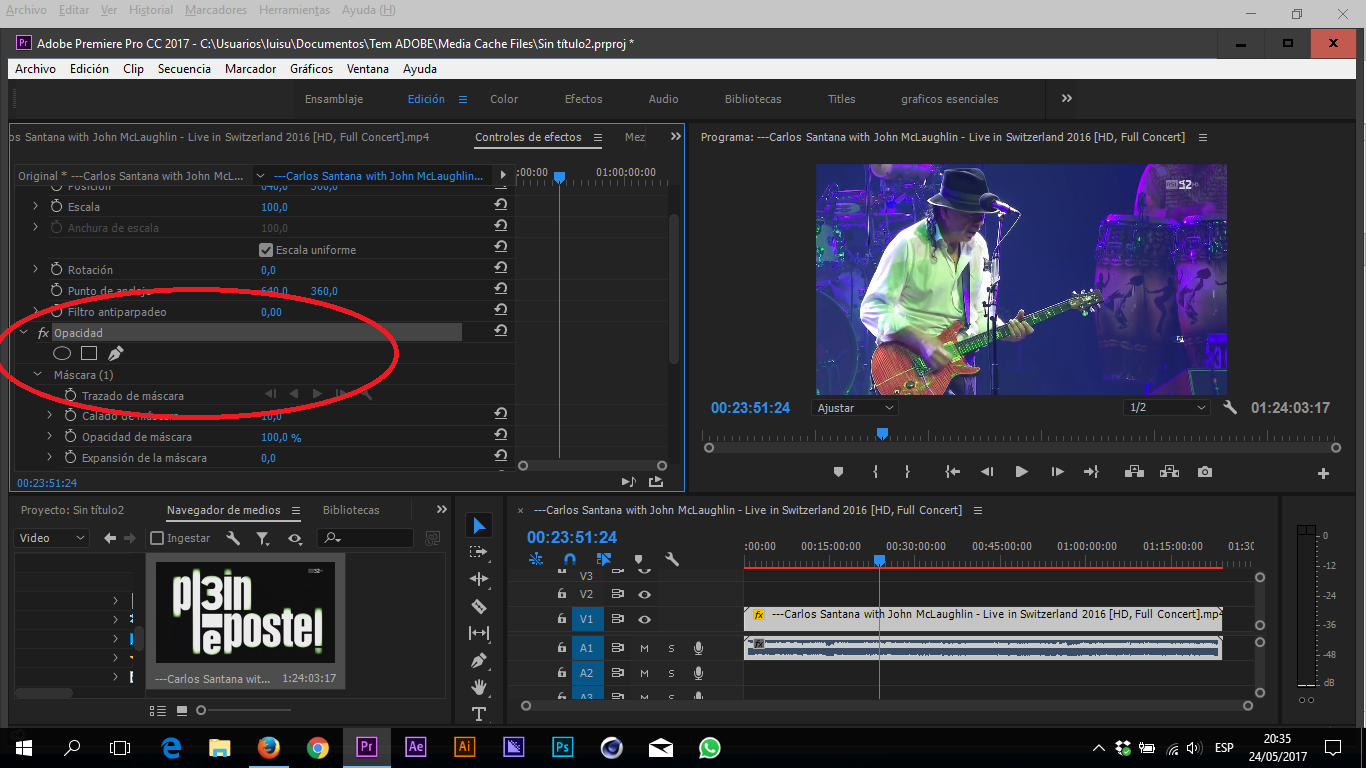Enable the Ingestar checkbox
The height and width of the screenshot is (768, 1366).
(x=157, y=538)
